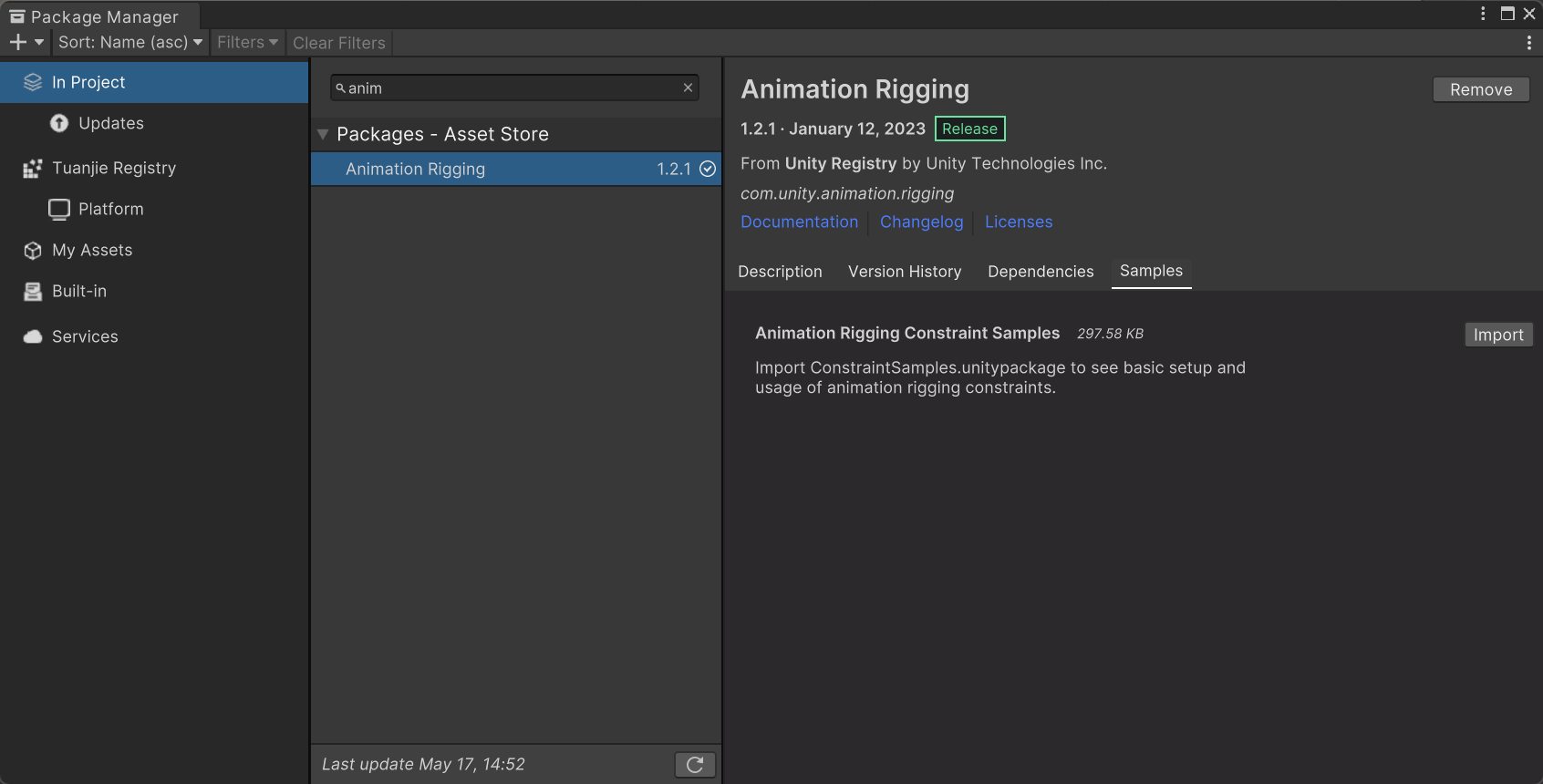Select My Assets in the sidebar
1543x784 pixels.
click(154, 250)
